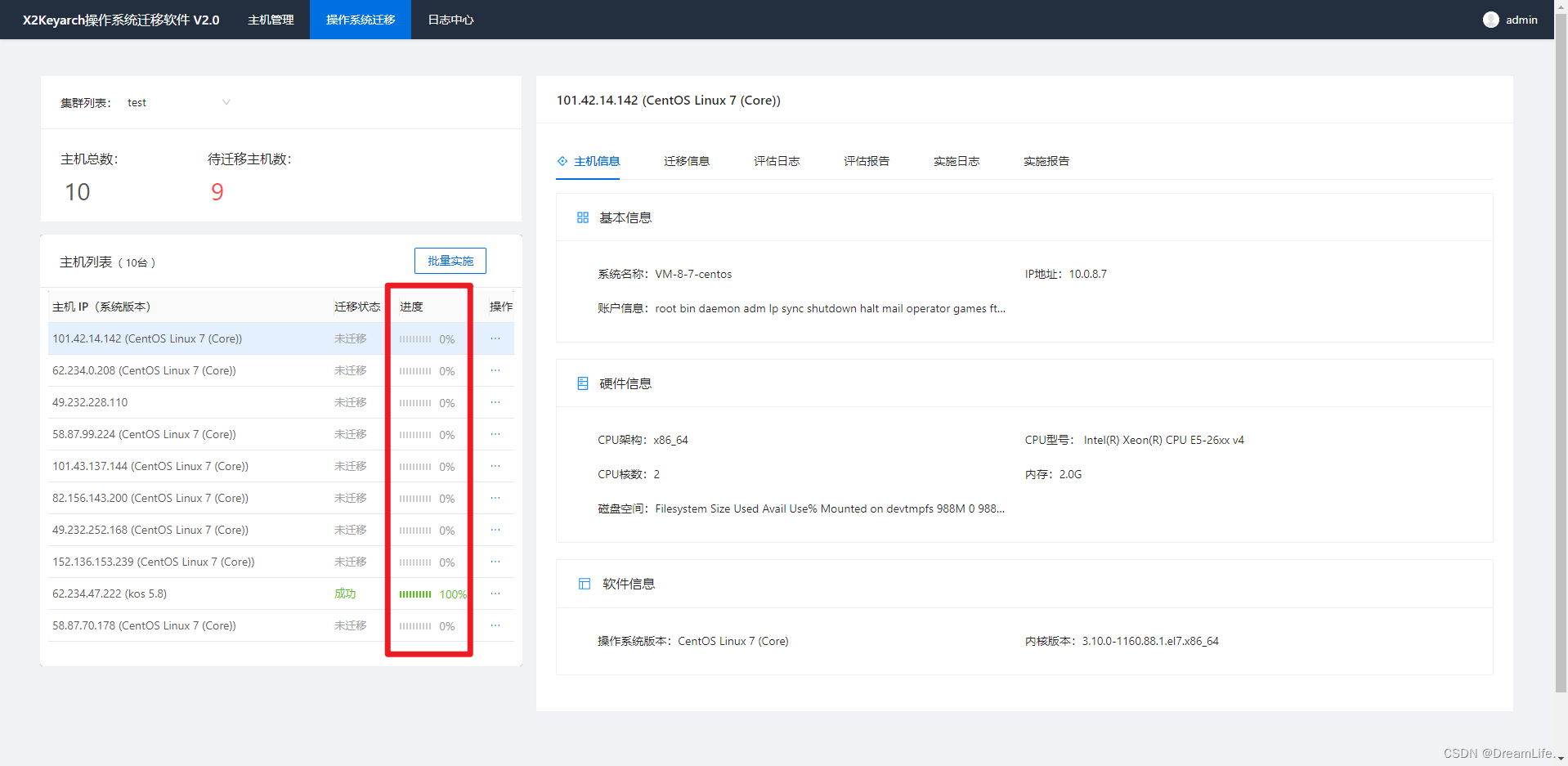Open actions menu for host 101.43.137.144
Viewport: 1568px width, 766px height.
tap(495, 466)
